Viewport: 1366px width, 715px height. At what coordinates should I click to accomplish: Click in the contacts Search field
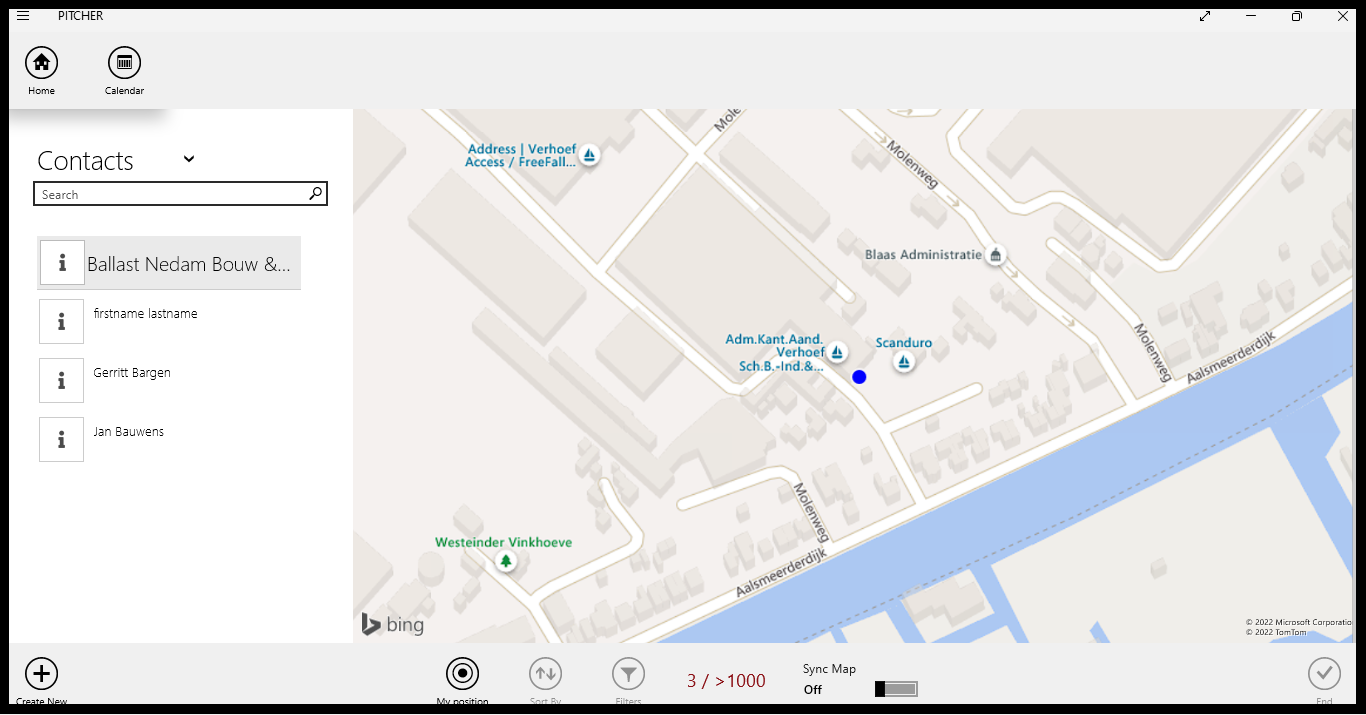click(x=170, y=194)
